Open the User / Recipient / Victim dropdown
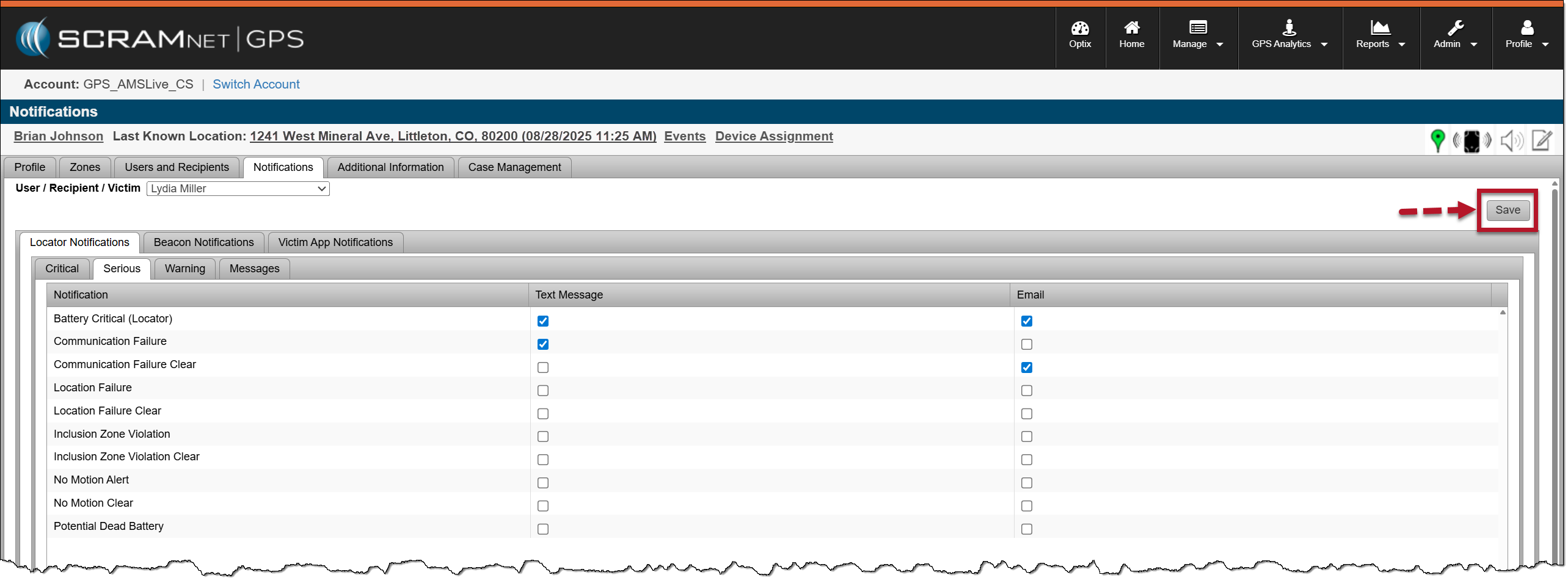Screen dimensions: 1568x583 [238, 189]
